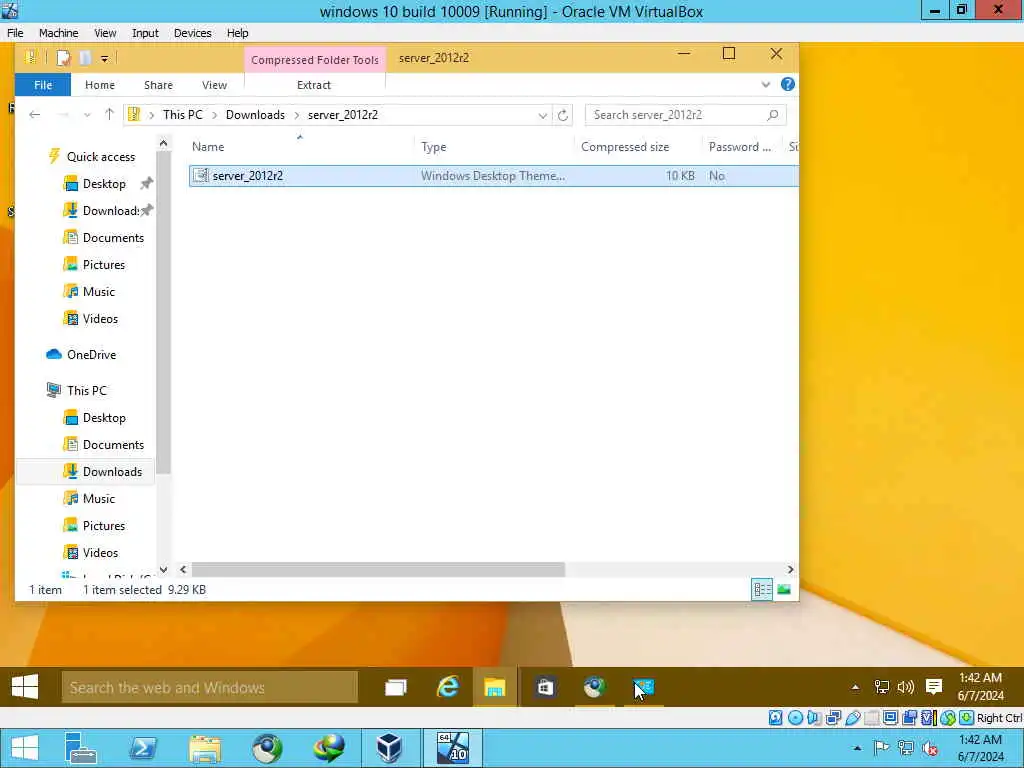
Task: Open the Extract ribbon tab
Action: click(314, 85)
